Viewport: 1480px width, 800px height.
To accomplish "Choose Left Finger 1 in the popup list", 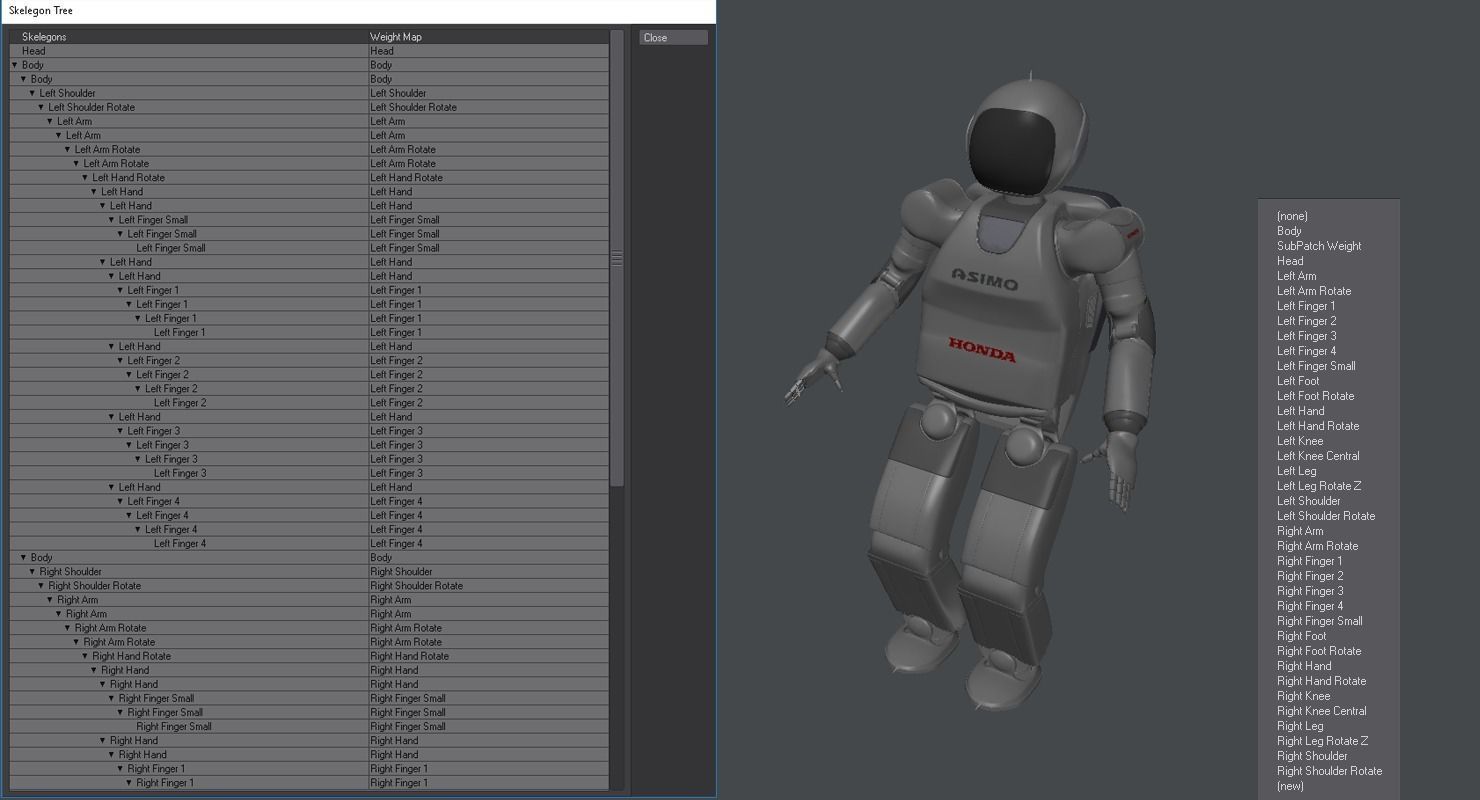I will (1306, 306).
